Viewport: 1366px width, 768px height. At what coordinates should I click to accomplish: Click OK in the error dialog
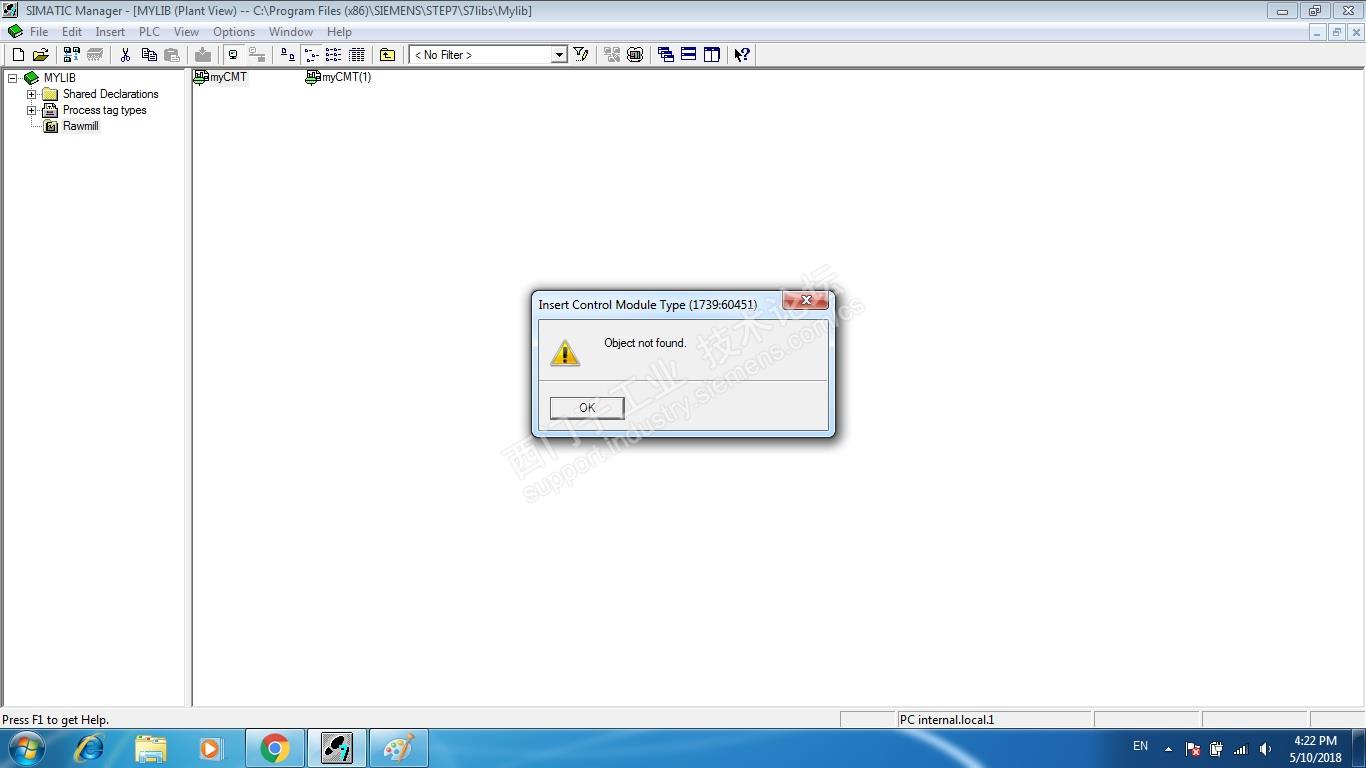[587, 407]
